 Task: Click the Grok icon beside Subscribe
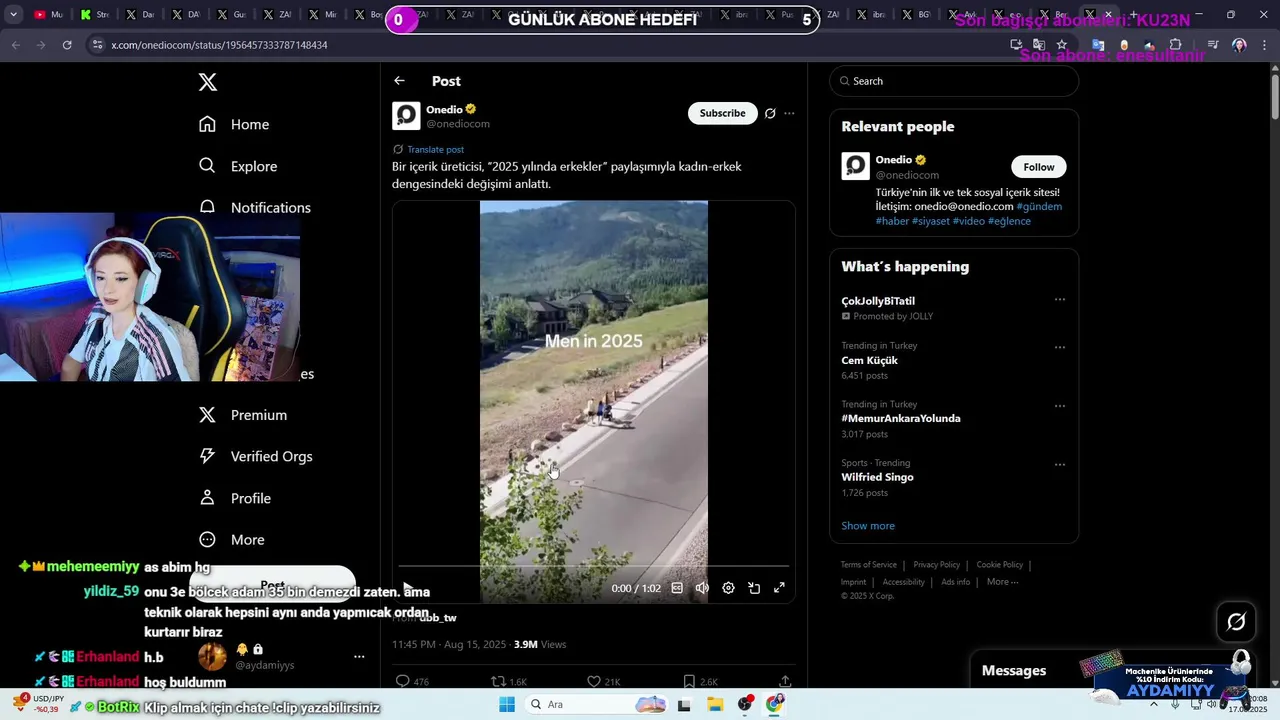(770, 113)
